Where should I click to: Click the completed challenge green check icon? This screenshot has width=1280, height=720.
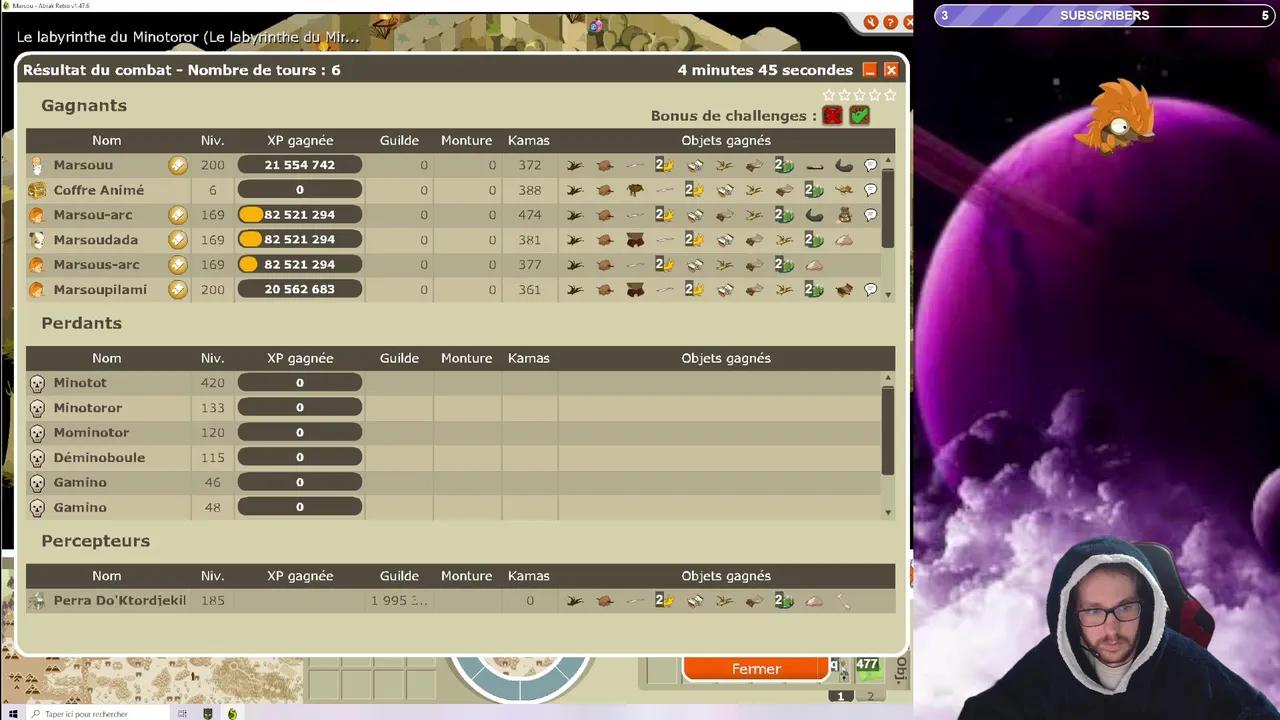(859, 116)
